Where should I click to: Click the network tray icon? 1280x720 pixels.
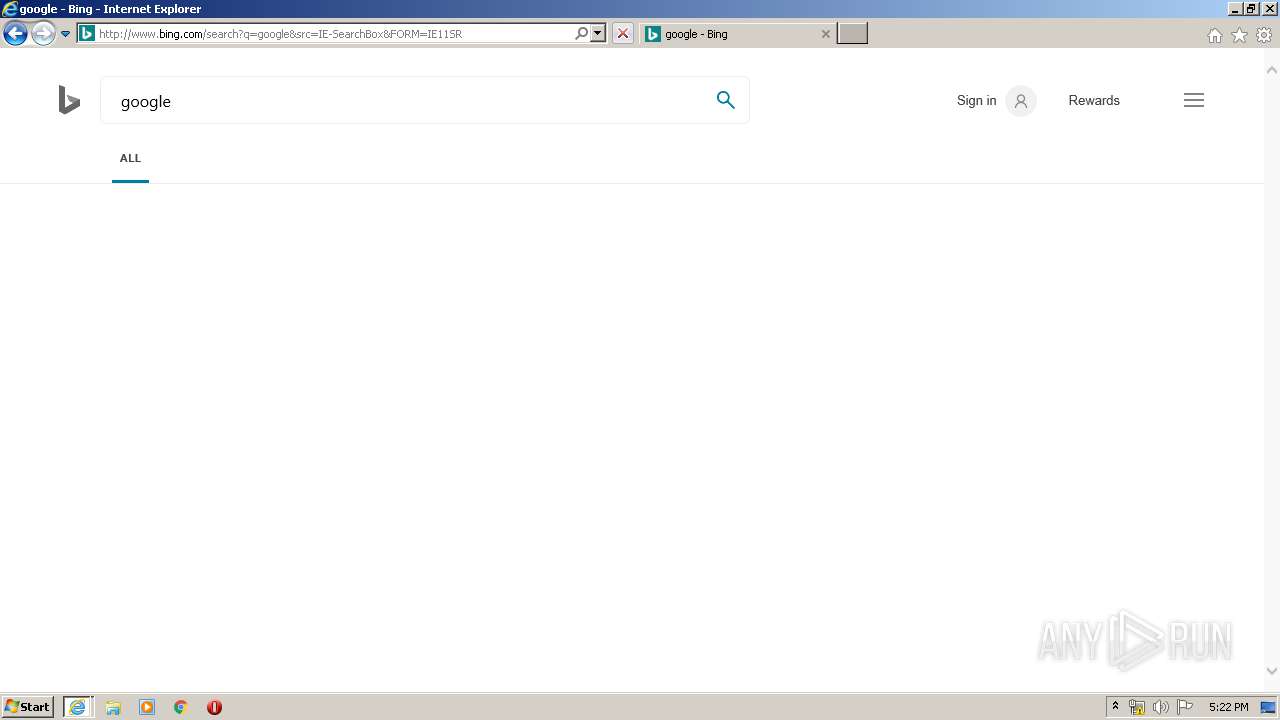[x=1137, y=707]
